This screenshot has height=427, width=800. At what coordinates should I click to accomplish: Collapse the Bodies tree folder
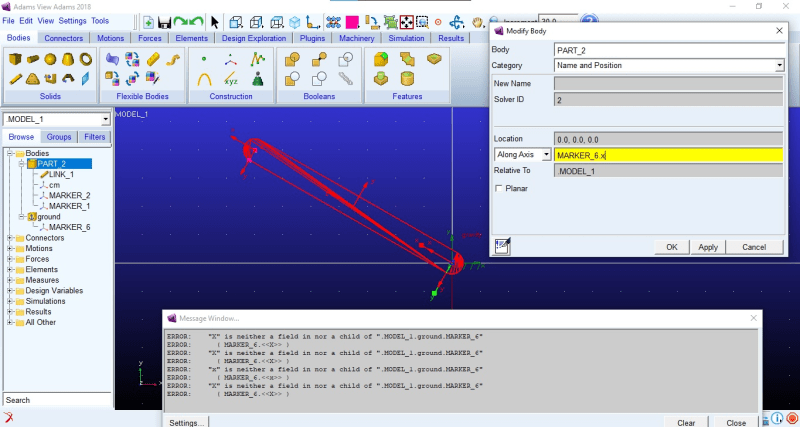click(10, 154)
